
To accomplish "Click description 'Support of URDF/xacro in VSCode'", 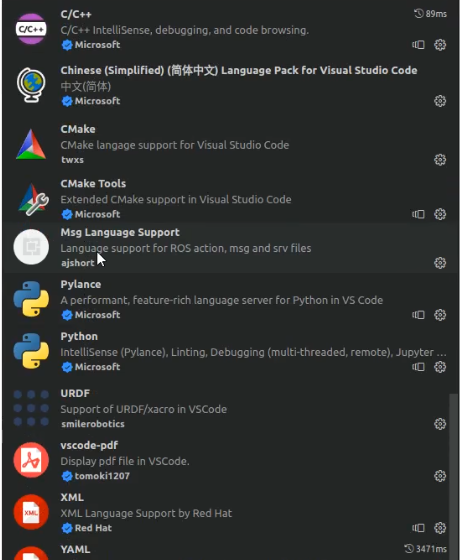I will pos(144,409).
